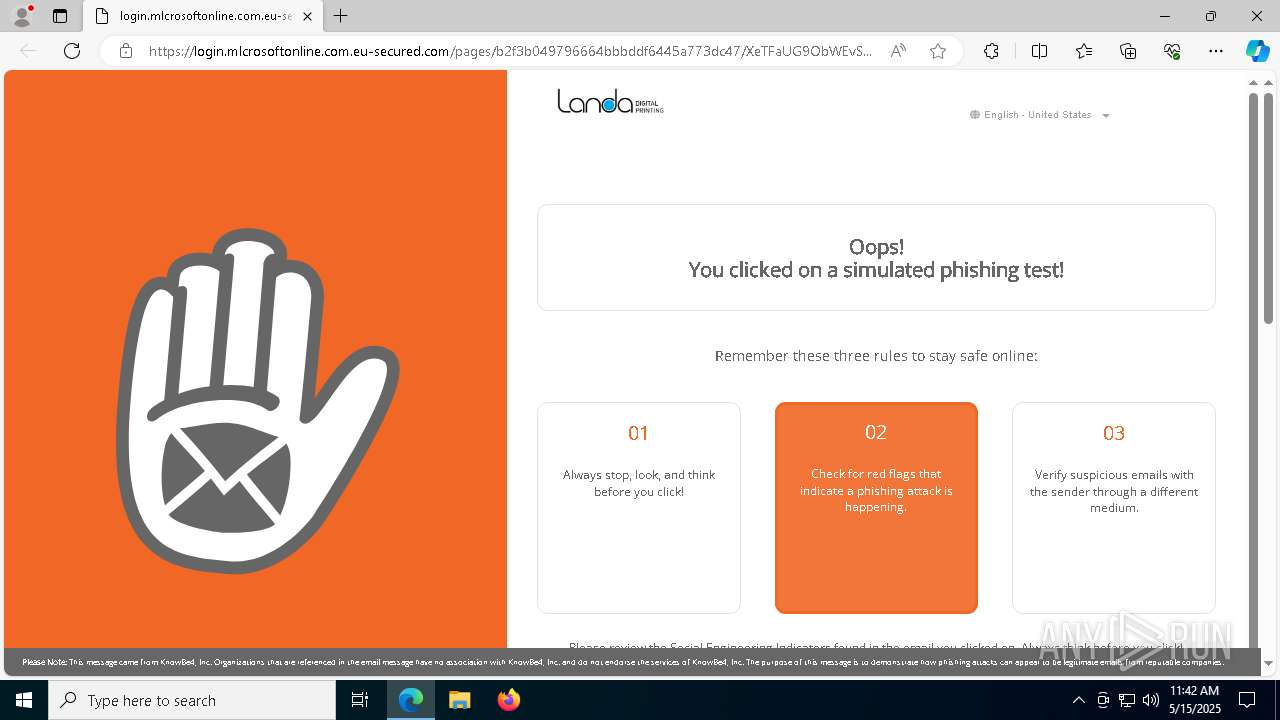Open the Favorites list
This screenshot has width=1280, height=720.
click(x=1084, y=51)
